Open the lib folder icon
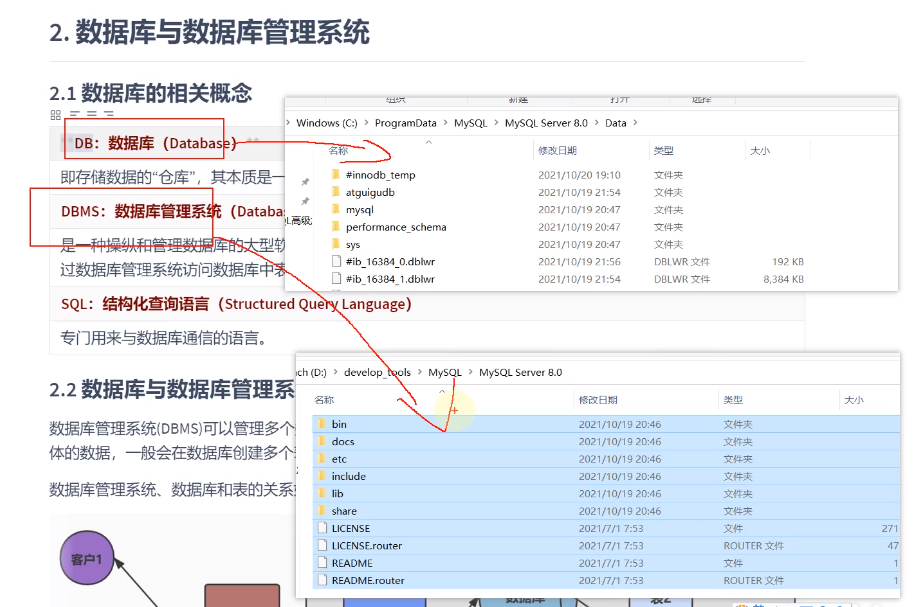This screenshot has height=607, width=922. pyautogui.click(x=322, y=493)
